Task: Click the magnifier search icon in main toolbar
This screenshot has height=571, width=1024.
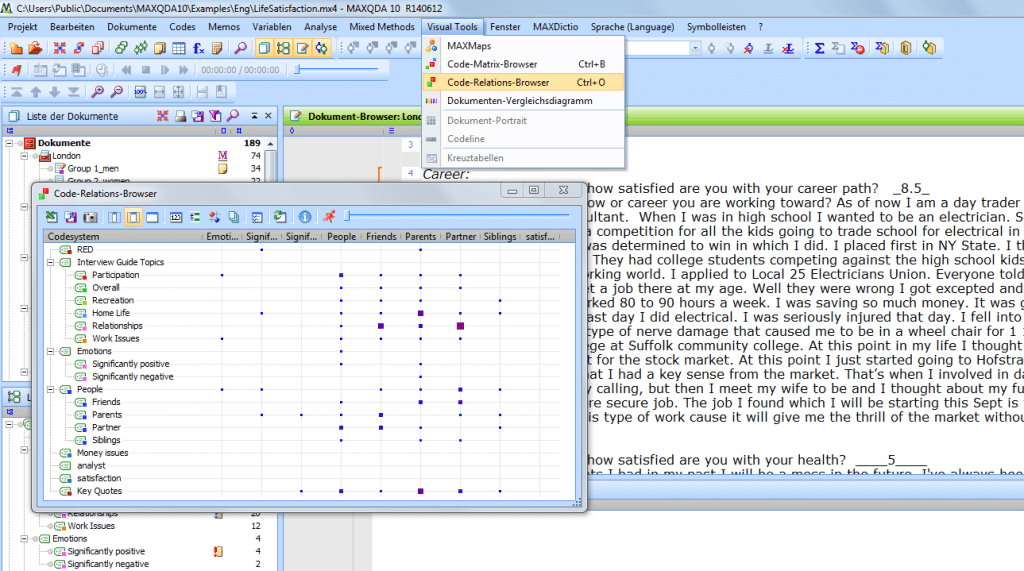Action: [x=240, y=48]
